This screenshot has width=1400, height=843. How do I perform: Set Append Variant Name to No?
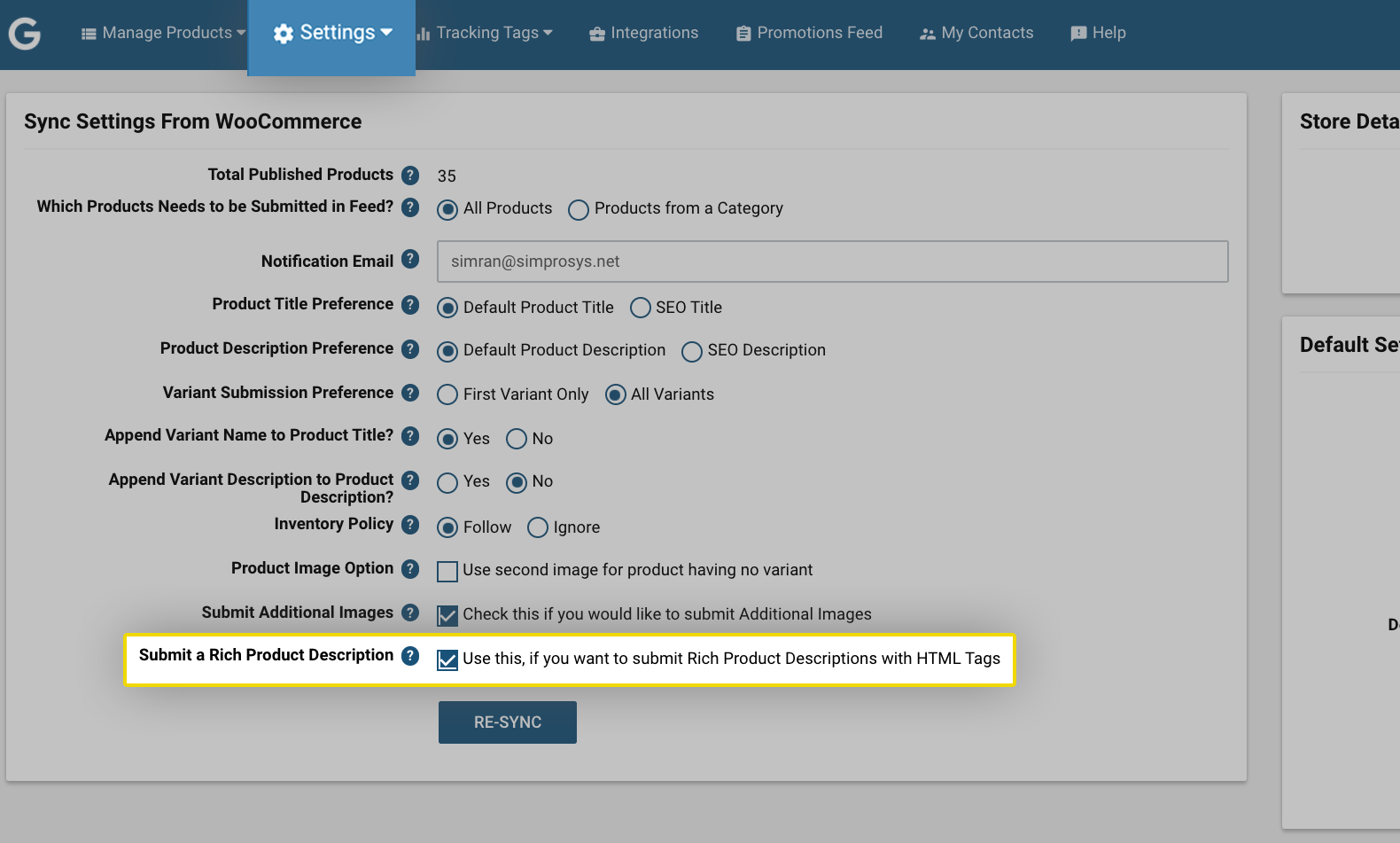[x=517, y=439]
